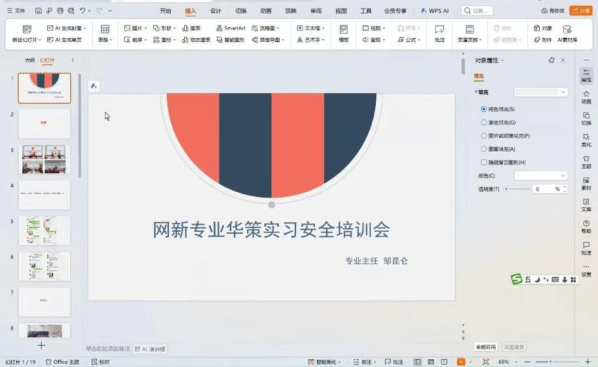Switch to the Design ribbon tab
The height and width of the screenshot is (367, 598).
(x=215, y=11)
